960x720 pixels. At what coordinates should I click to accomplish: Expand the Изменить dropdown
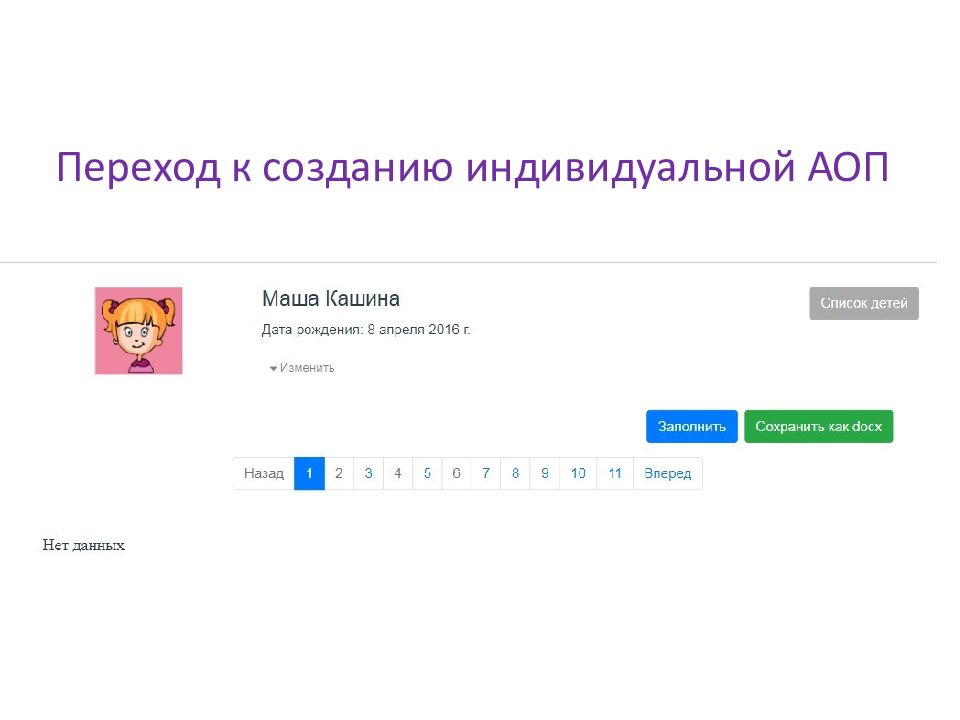[302, 367]
